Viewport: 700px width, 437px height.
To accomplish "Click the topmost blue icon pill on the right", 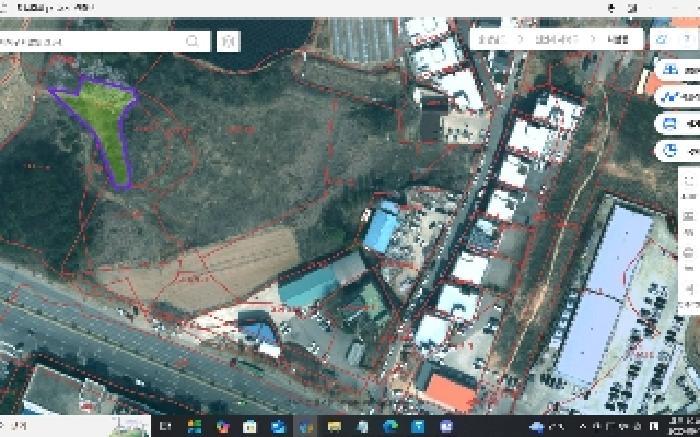I will [x=677, y=69].
